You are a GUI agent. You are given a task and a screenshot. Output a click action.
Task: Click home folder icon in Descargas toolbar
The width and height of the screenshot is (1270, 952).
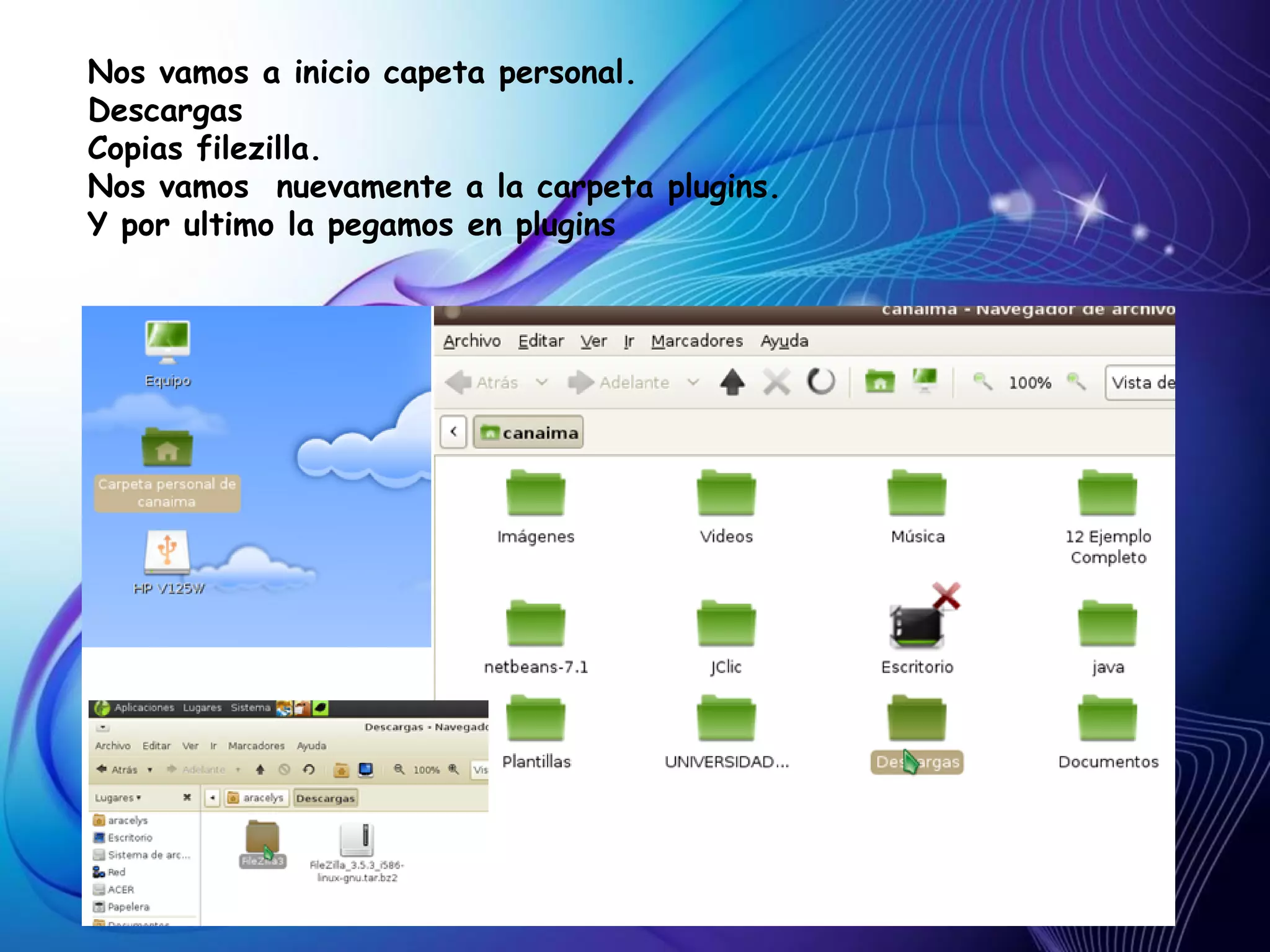(341, 770)
